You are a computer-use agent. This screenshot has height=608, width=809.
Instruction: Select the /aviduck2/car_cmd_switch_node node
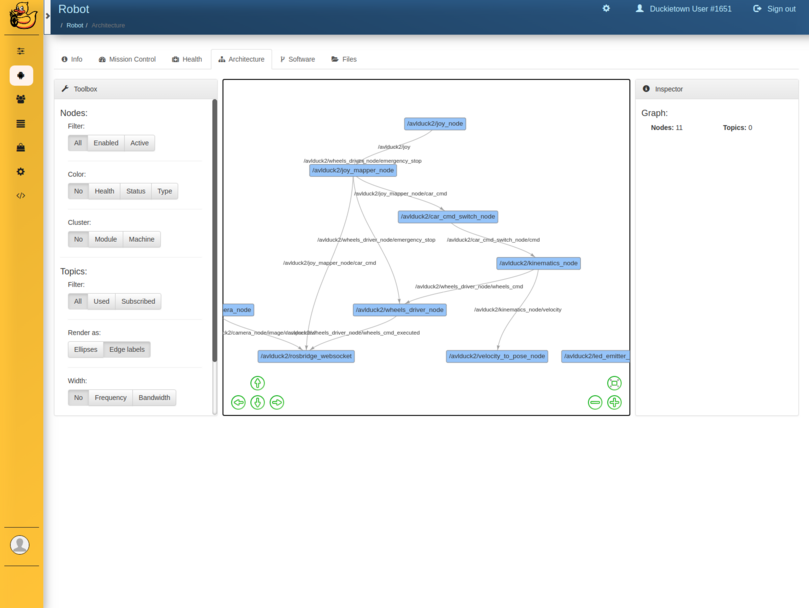(x=448, y=217)
